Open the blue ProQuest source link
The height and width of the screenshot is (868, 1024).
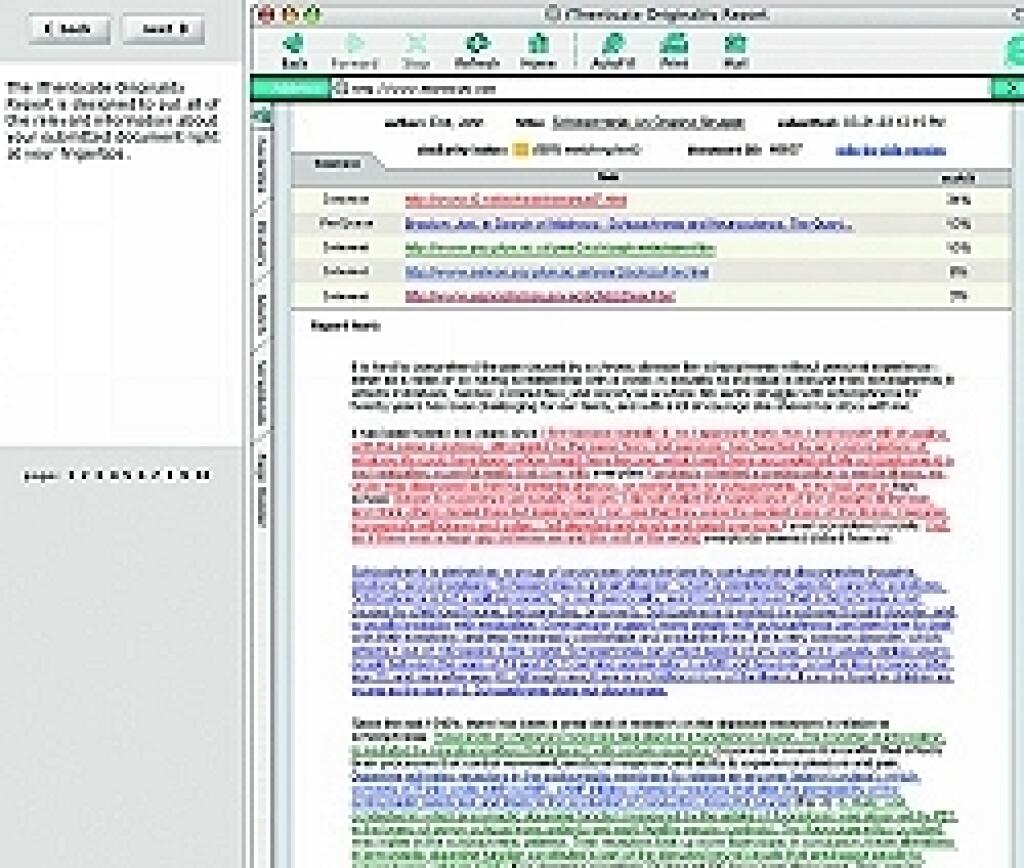coord(628,224)
